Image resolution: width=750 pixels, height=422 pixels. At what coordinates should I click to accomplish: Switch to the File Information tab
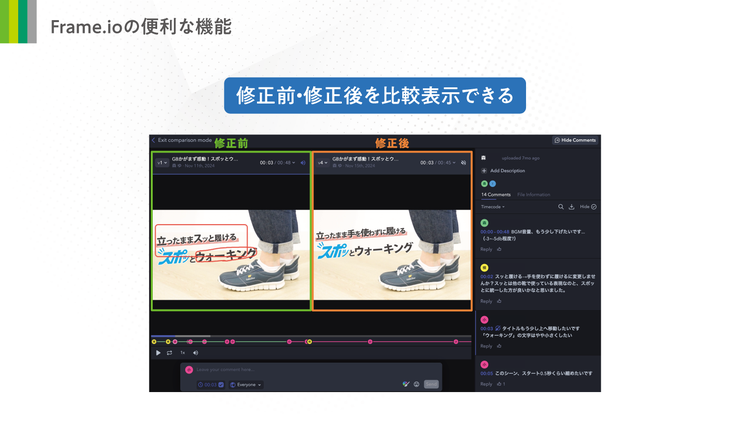click(534, 195)
